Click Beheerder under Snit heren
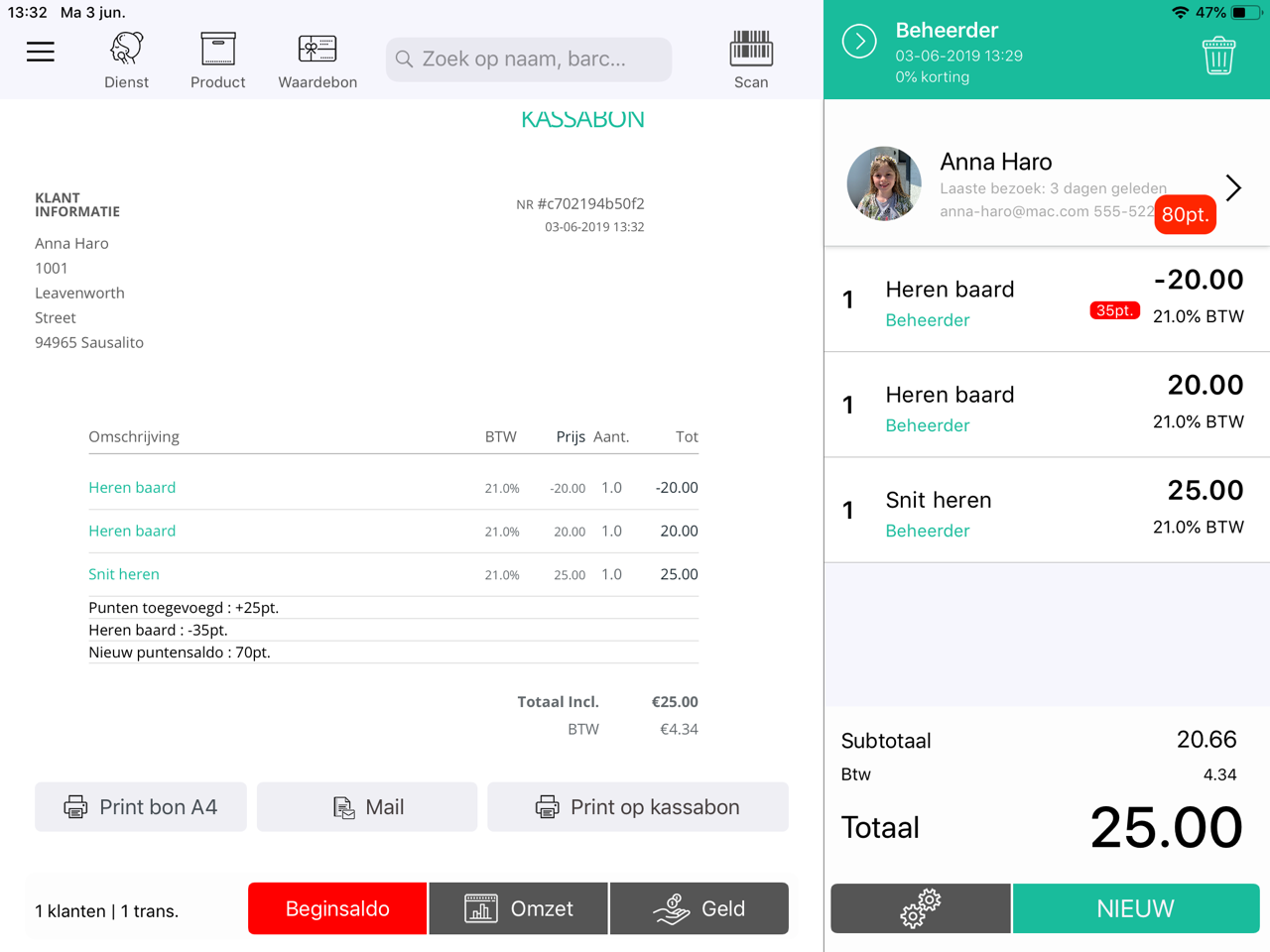Image resolution: width=1270 pixels, height=952 pixels. 928,531
